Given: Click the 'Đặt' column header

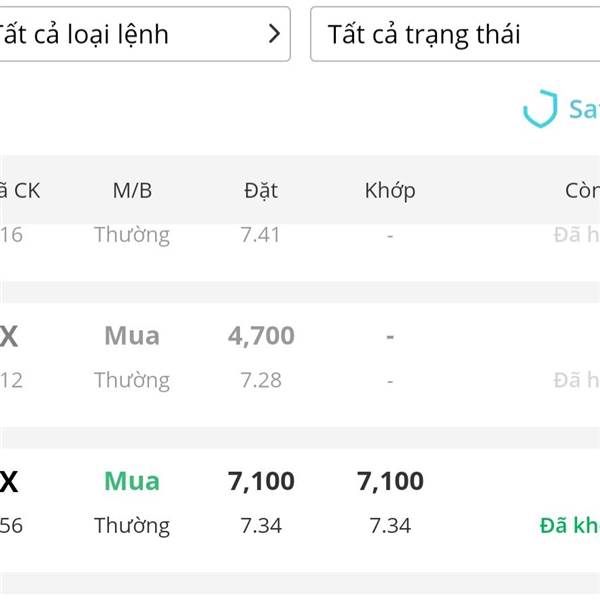Looking at the screenshot, I should coord(261,190).
